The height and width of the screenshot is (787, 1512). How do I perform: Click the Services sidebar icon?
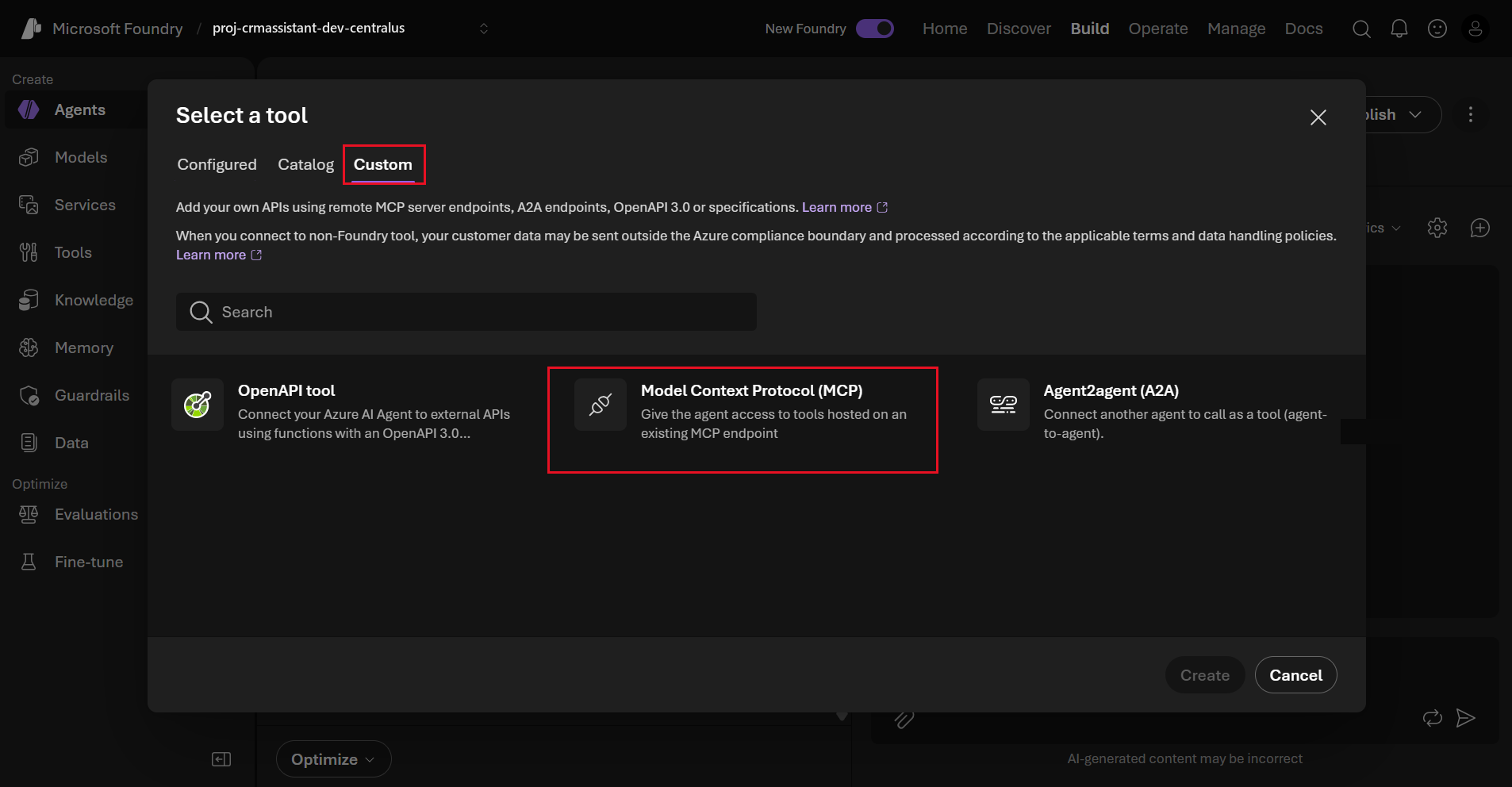(29, 205)
